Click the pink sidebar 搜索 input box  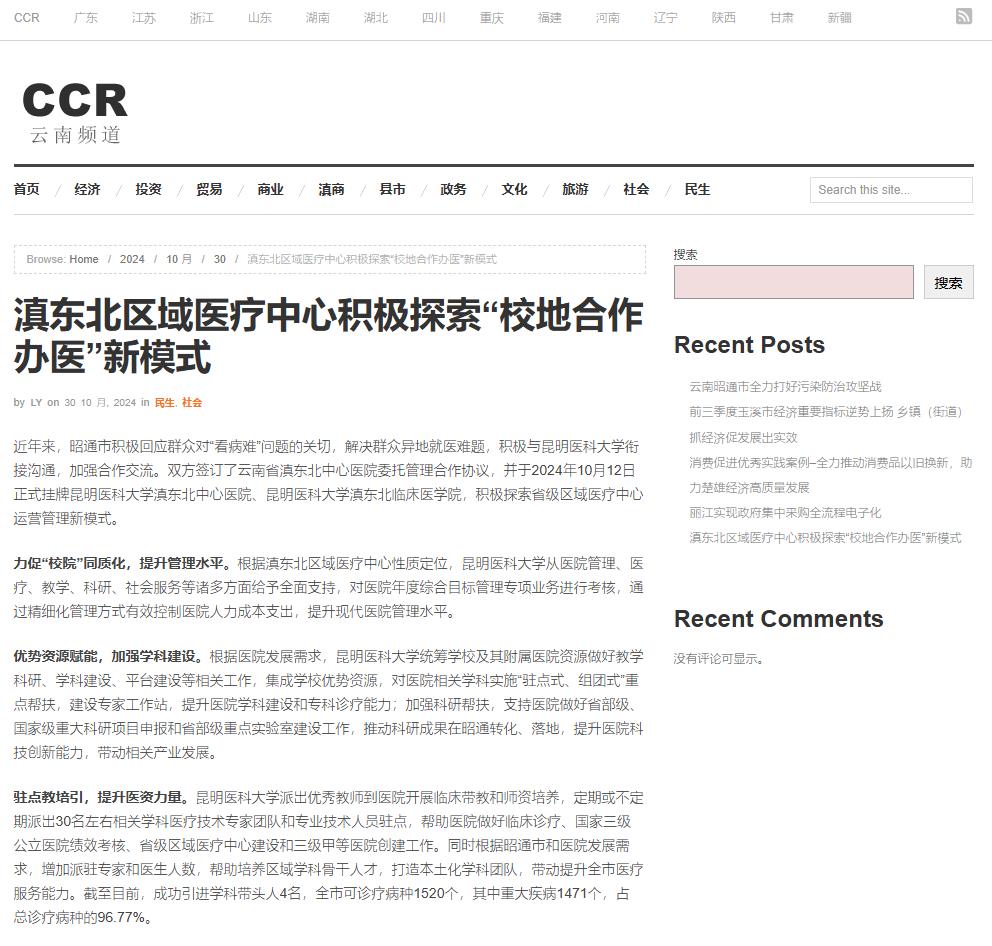[793, 282]
